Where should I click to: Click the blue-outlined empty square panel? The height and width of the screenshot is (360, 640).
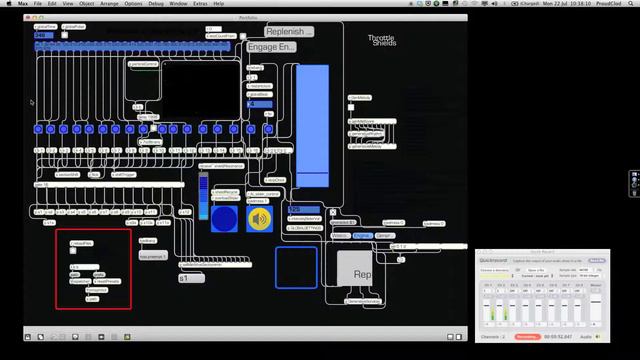pyautogui.click(x=296, y=268)
